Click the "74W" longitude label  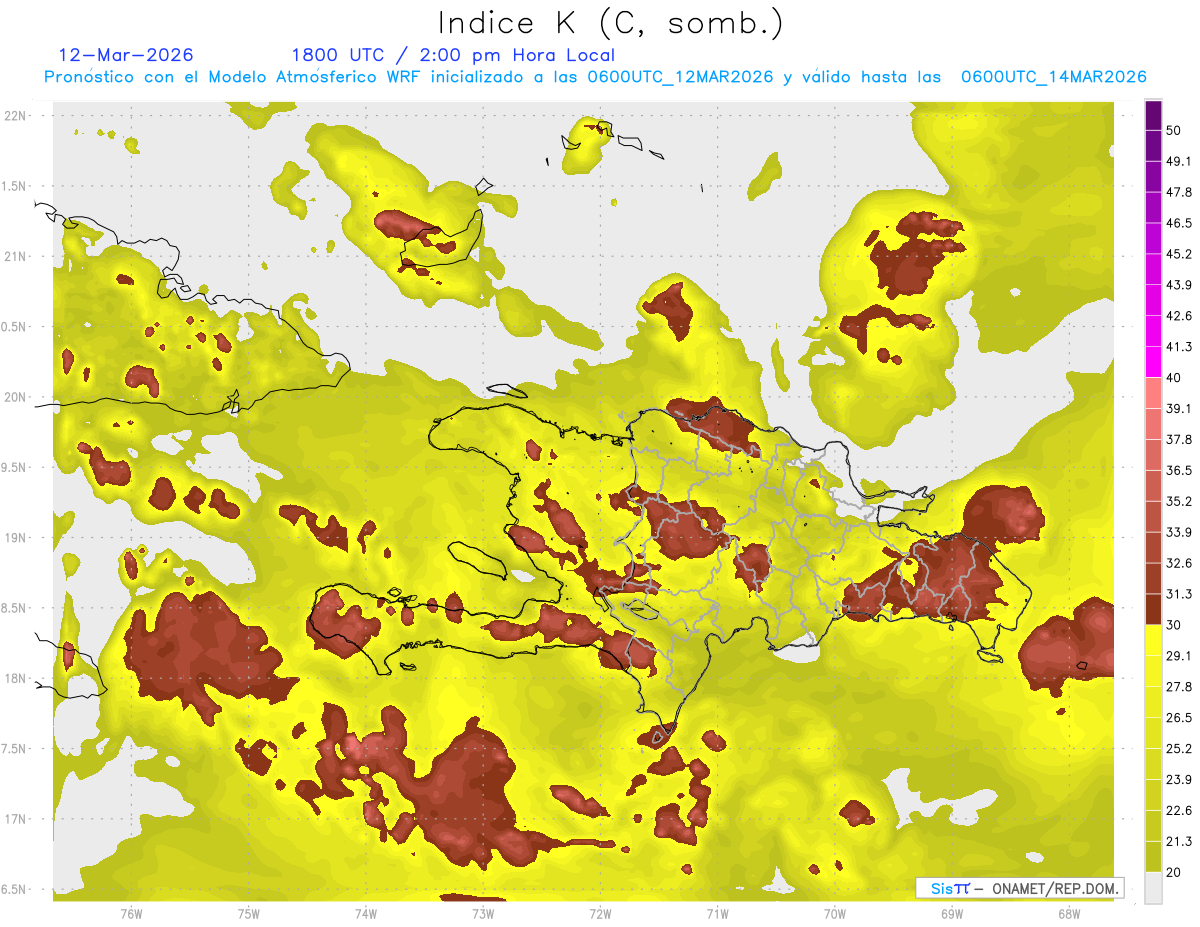pos(365,914)
